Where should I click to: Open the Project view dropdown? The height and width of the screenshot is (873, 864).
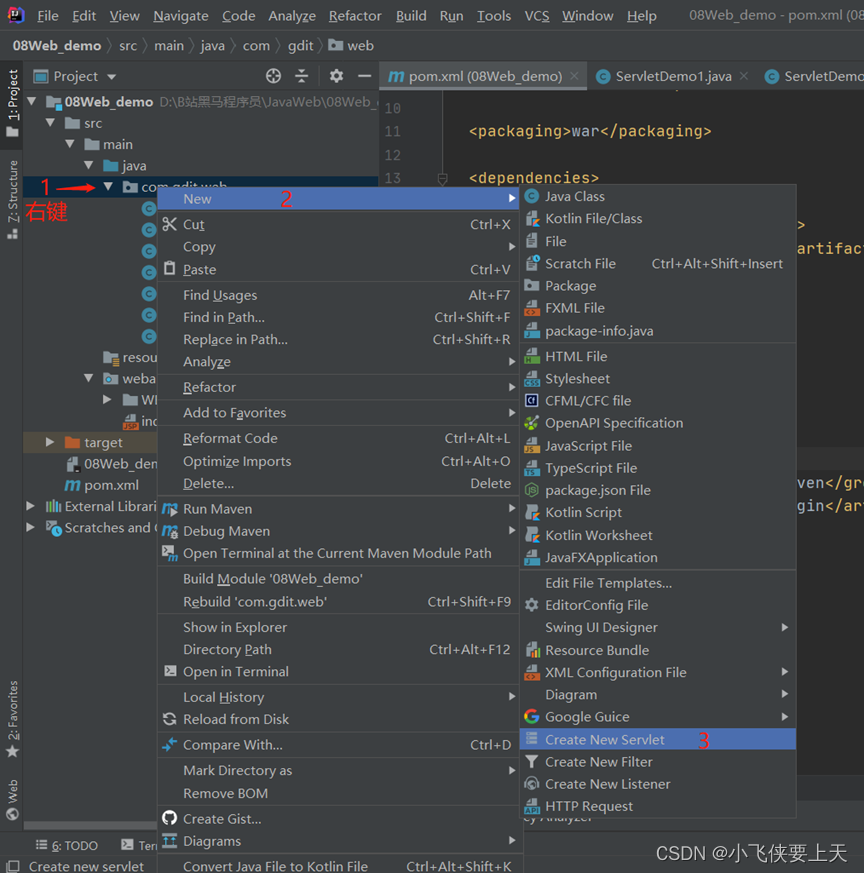(111, 77)
